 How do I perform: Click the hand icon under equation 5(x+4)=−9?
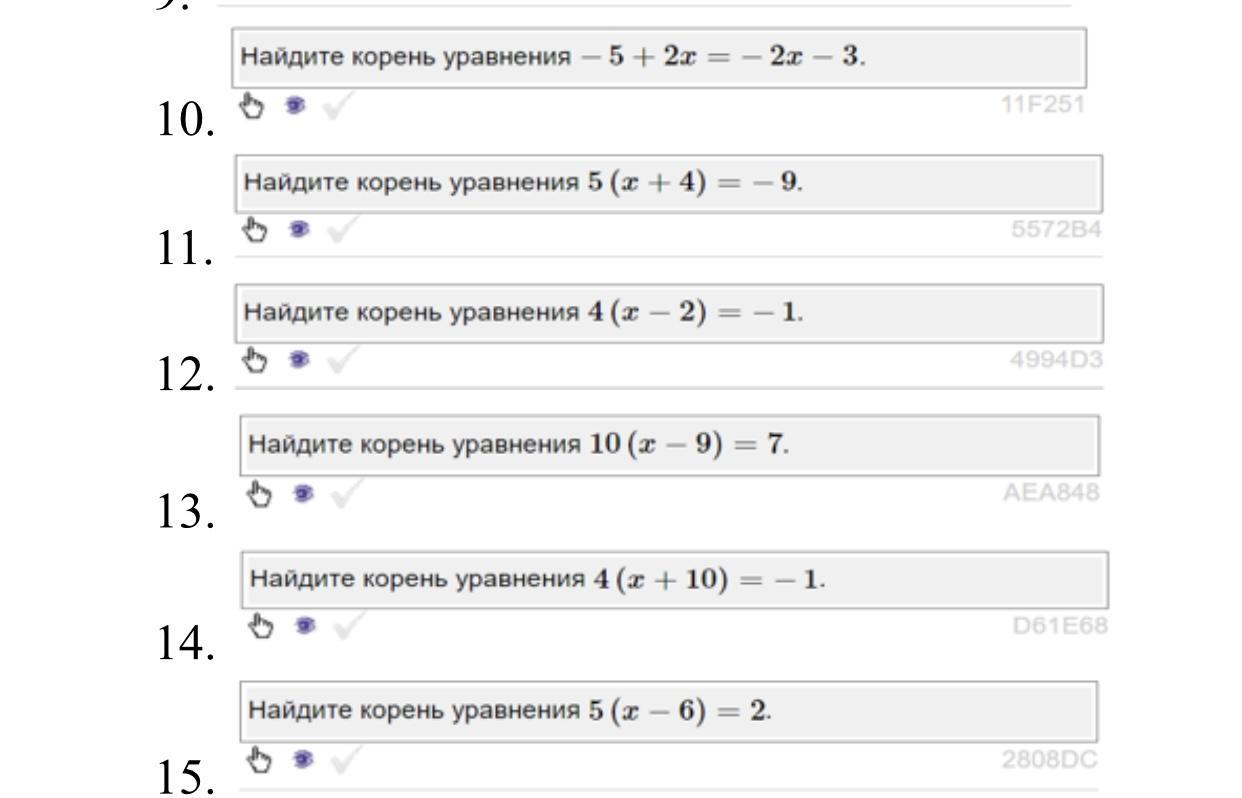pyautogui.click(x=257, y=230)
